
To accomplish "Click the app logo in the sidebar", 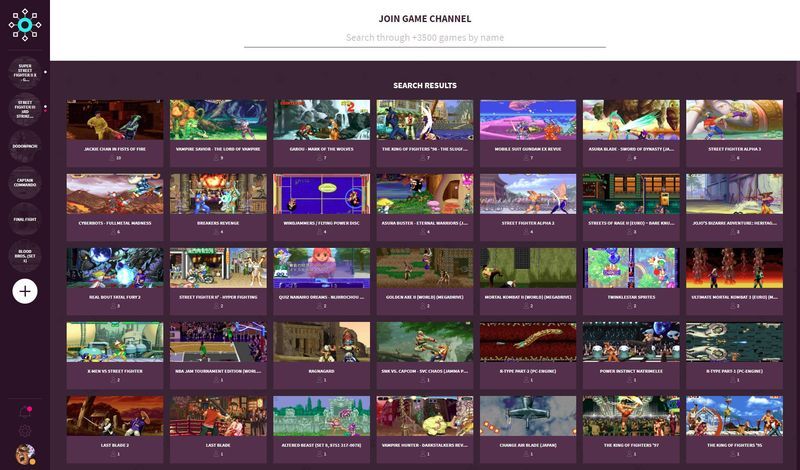I will [24, 24].
